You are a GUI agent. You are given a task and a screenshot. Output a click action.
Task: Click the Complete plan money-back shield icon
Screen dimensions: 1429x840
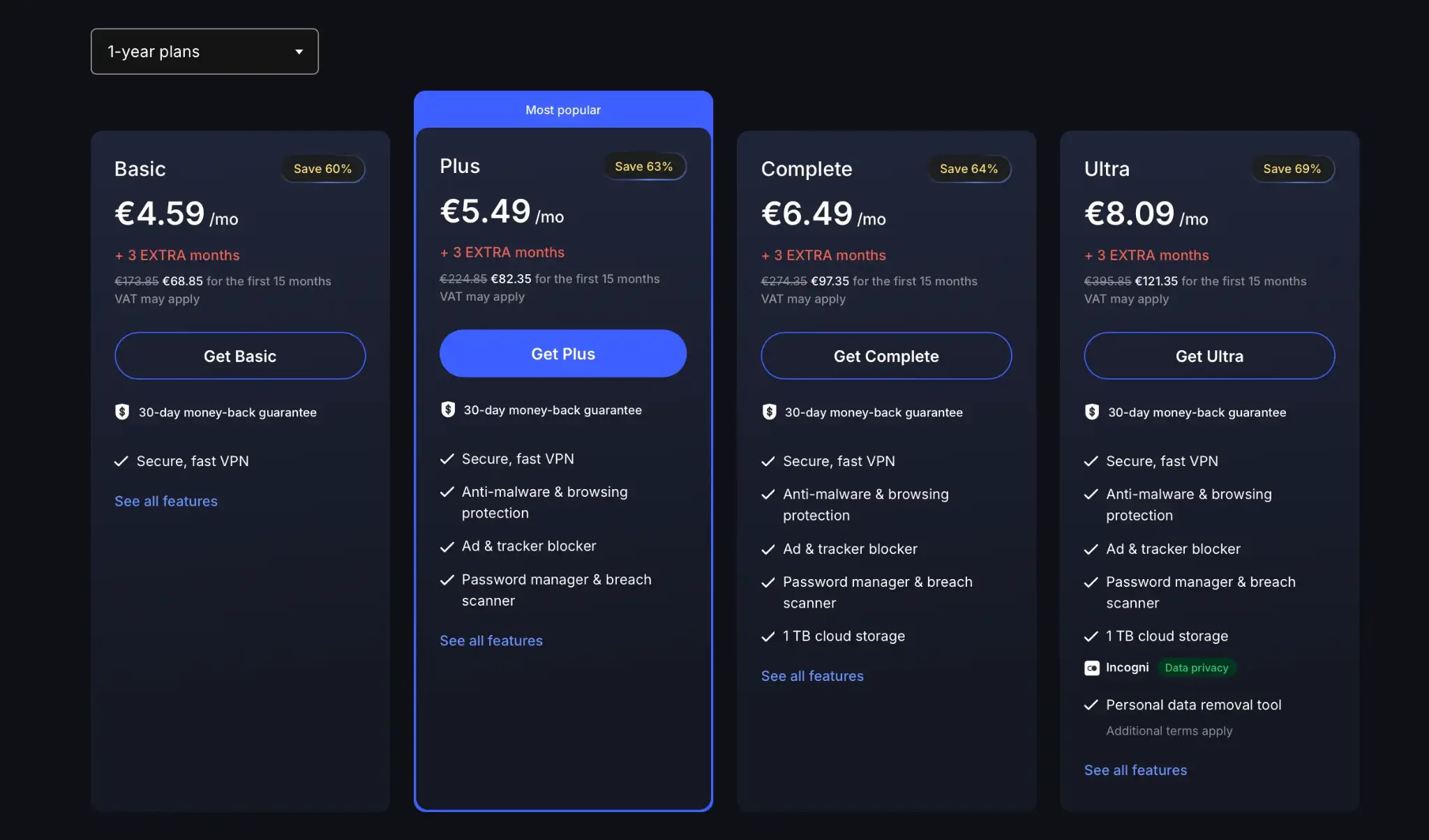[769, 412]
